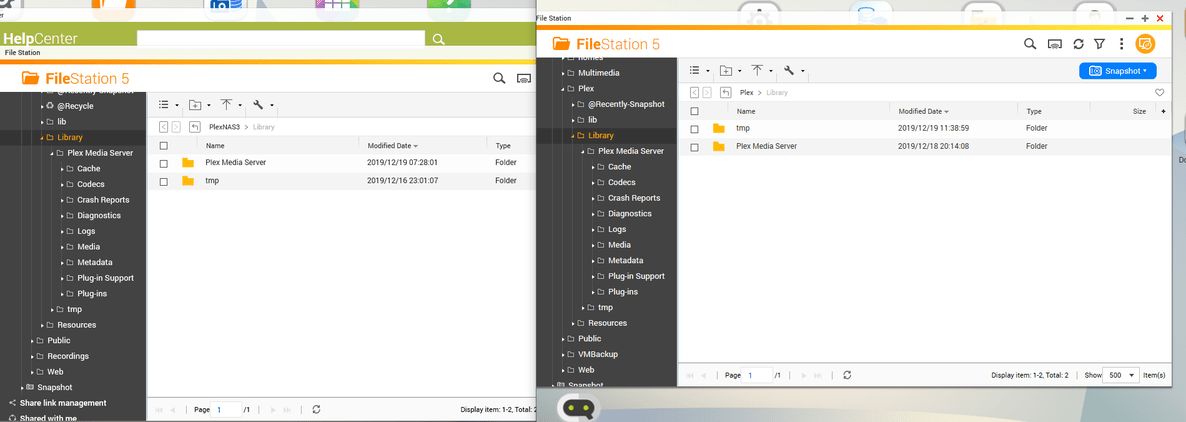Image resolution: width=1186 pixels, height=422 pixels.
Task: Expand Recordings folder in left tree
Action: click(x=33, y=356)
